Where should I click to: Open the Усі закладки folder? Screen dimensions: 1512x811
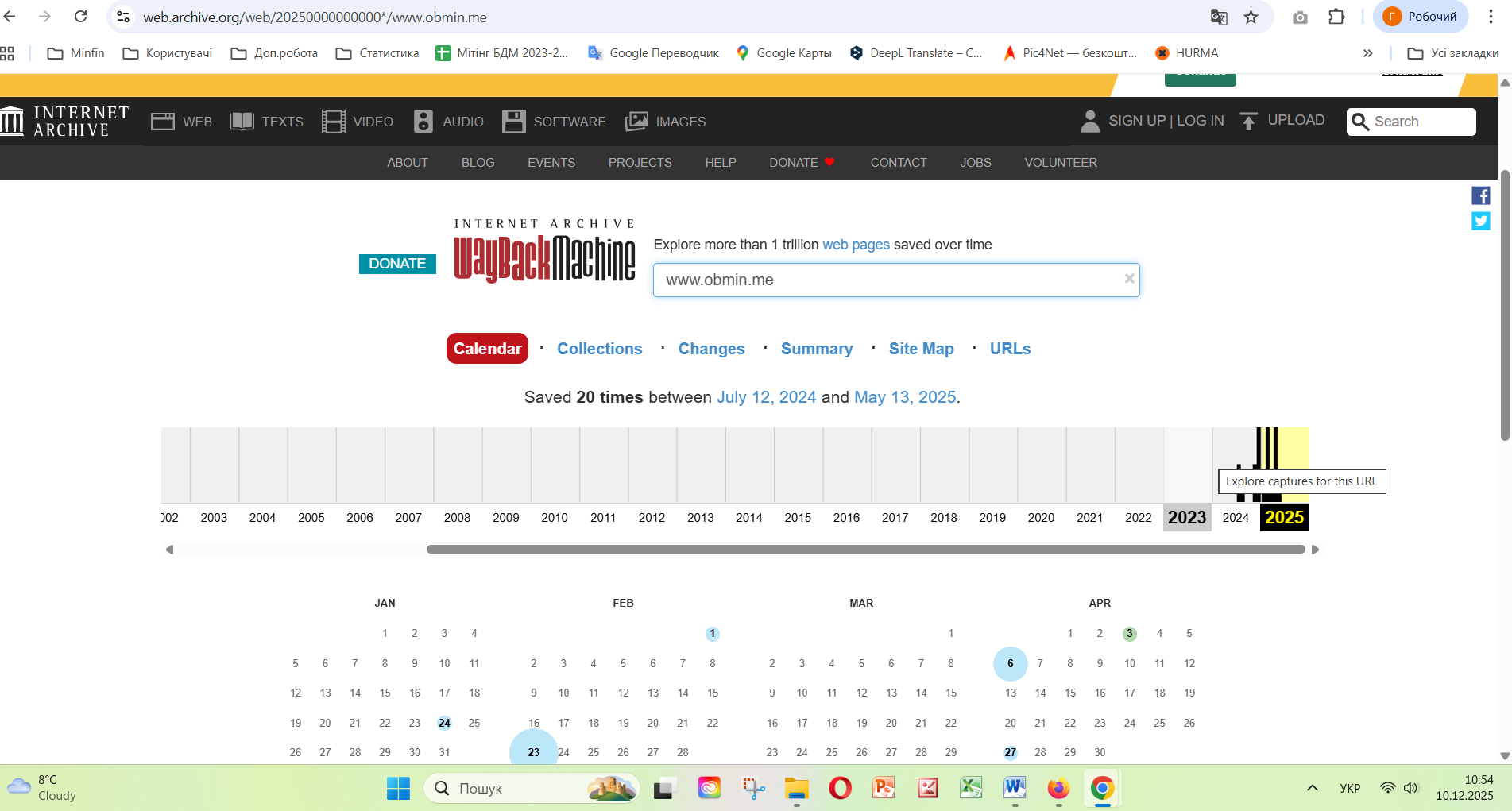click(x=1452, y=53)
